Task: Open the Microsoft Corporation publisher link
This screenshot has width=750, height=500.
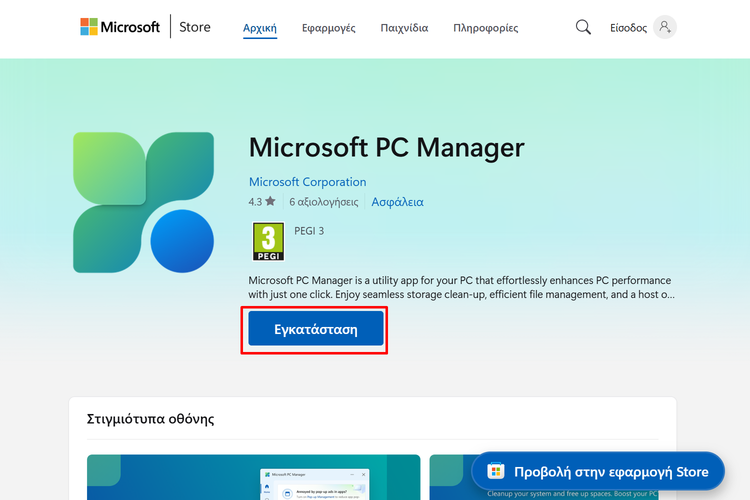Action: pos(308,182)
